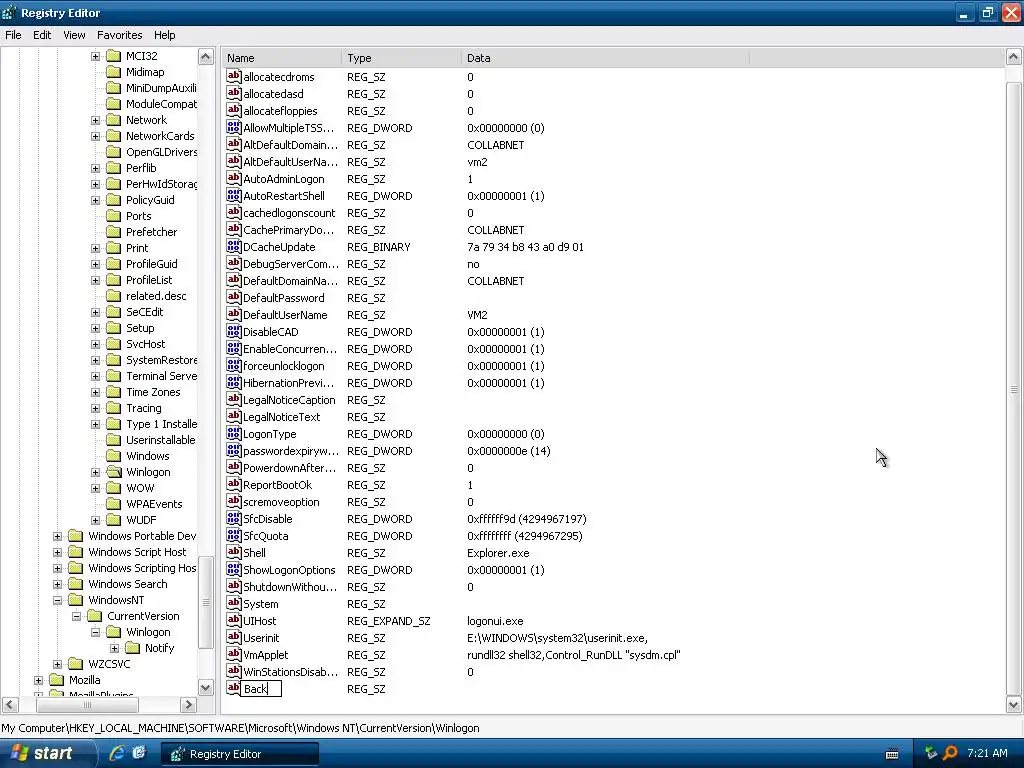Open the Help menu

[x=165, y=35]
